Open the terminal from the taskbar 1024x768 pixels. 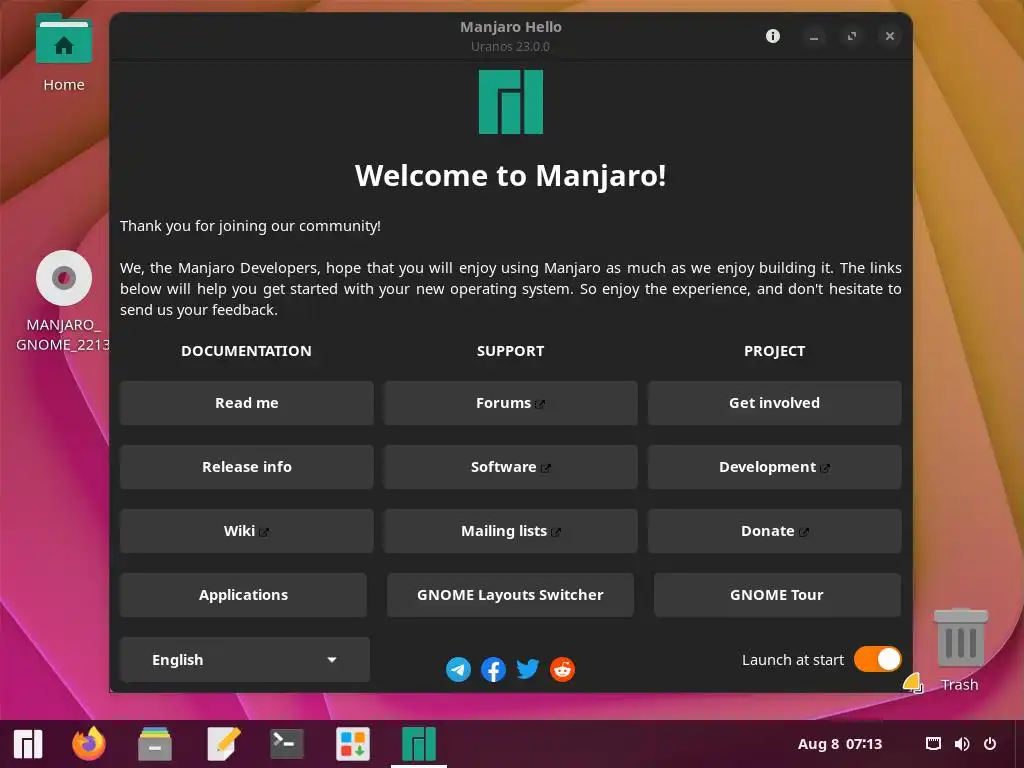pos(287,744)
